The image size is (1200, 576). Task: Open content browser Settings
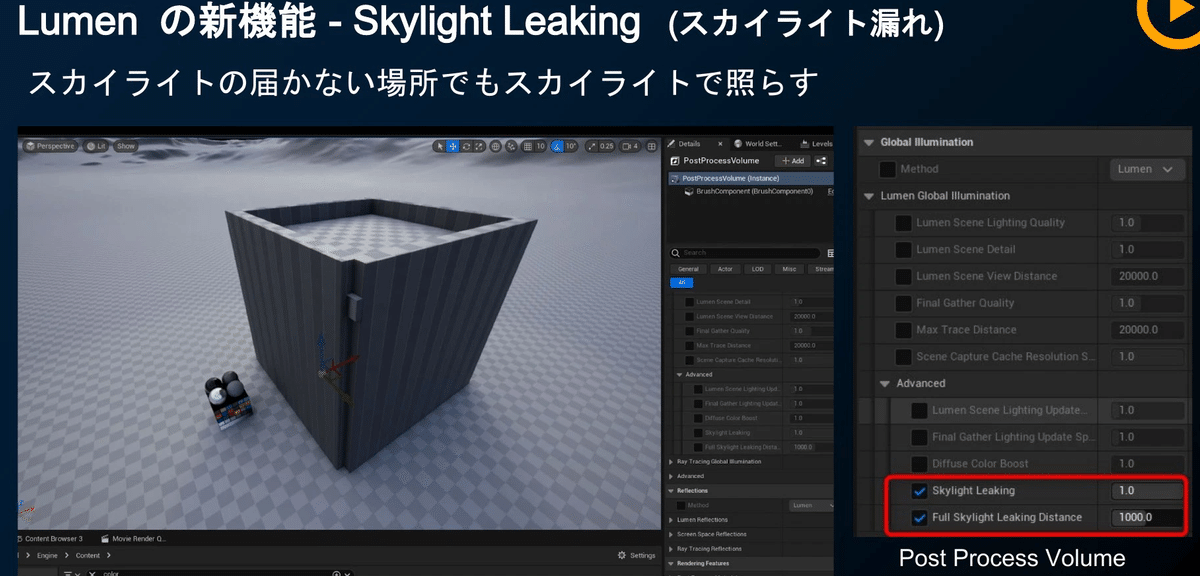(637, 555)
